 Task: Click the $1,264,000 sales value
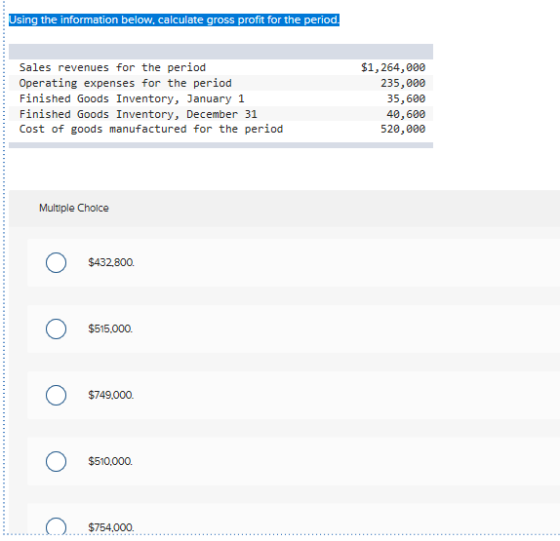pos(393,67)
